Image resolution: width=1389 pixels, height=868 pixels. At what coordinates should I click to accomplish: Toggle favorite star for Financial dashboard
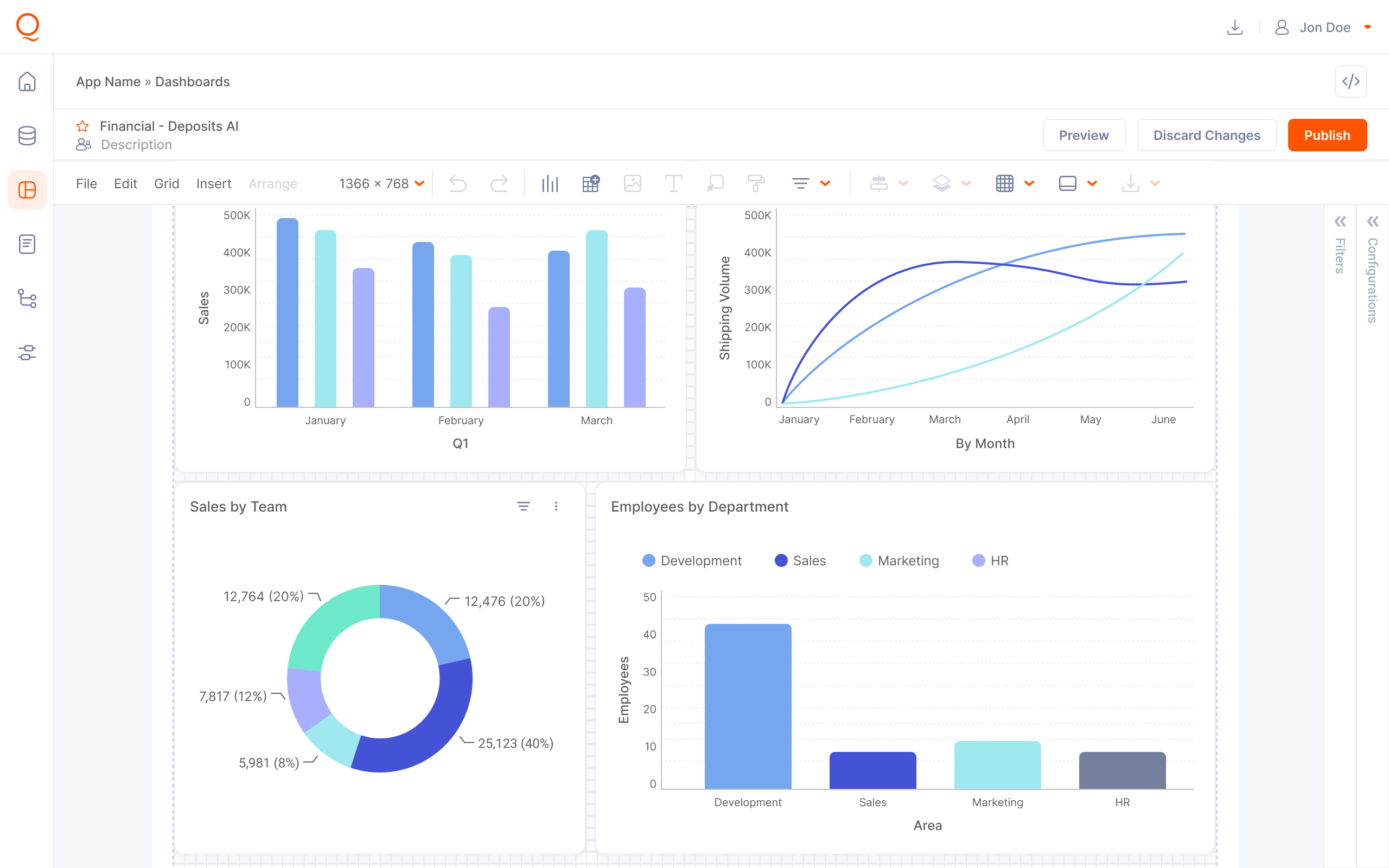point(82,126)
